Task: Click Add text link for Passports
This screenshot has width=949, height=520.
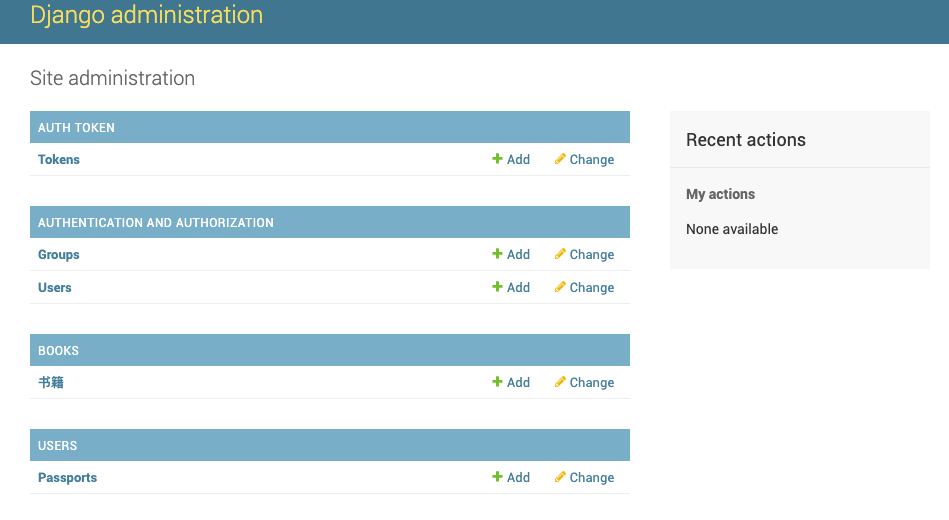Action: pos(518,478)
